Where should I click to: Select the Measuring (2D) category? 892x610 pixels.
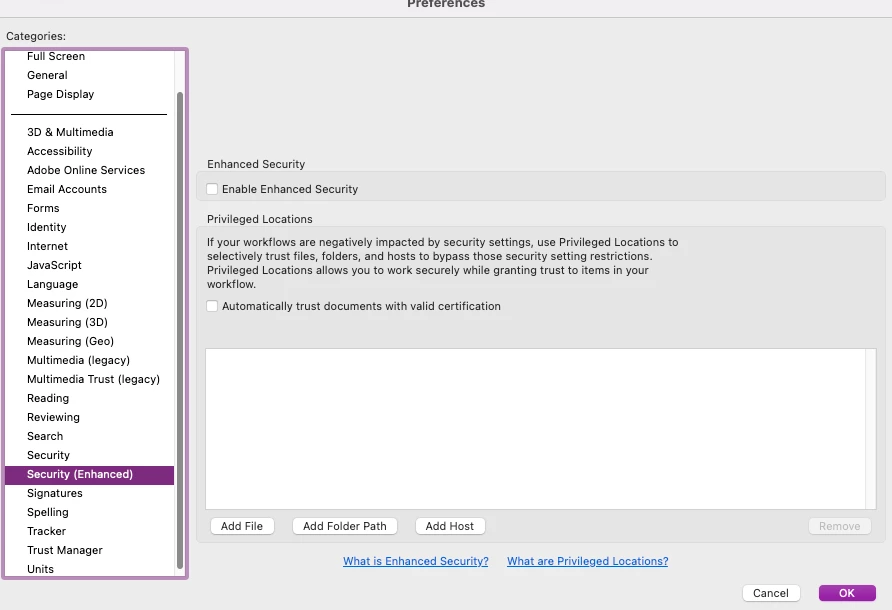[x=89, y=303]
